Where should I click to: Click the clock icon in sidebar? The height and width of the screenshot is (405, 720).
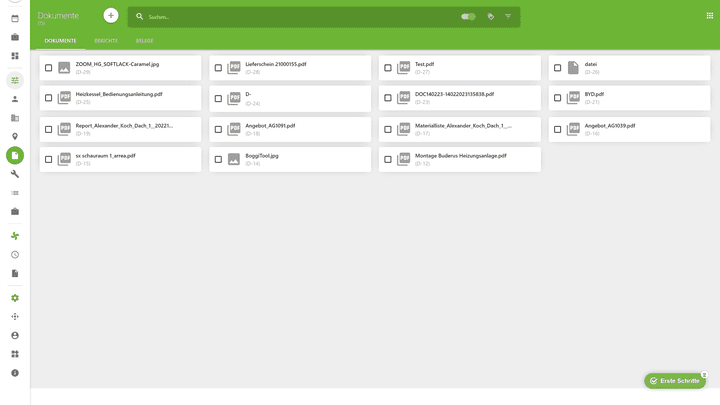(x=15, y=255)
